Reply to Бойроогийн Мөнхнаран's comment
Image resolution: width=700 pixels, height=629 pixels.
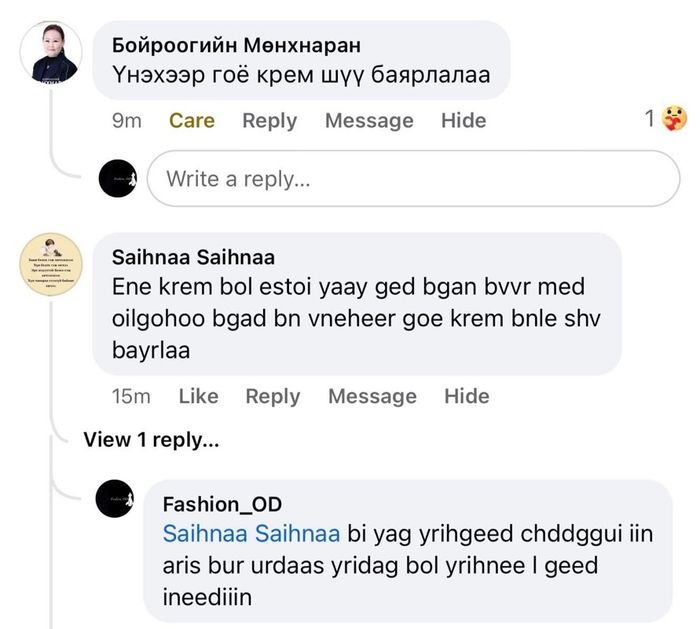point(269,120)
